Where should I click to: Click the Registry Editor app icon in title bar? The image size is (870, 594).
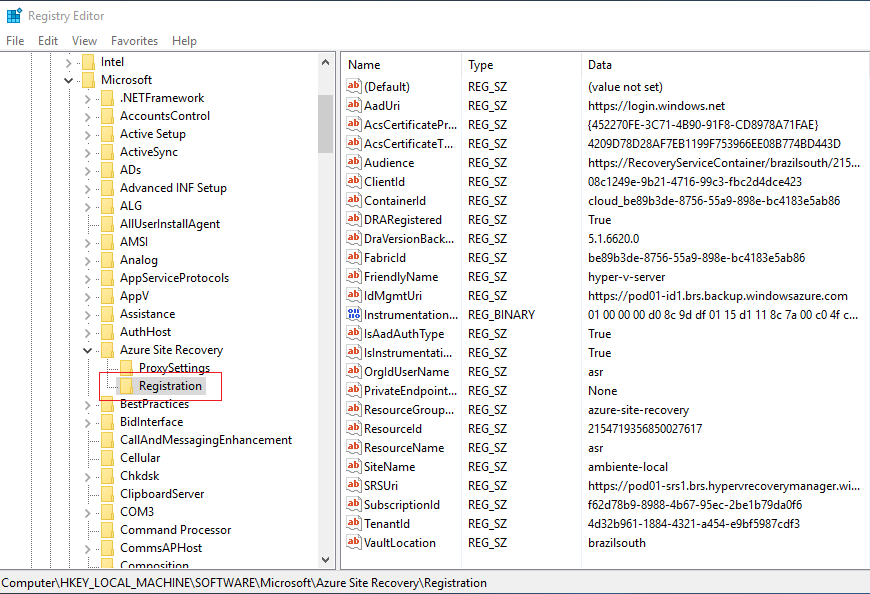pyautogui.click(x=14, y=16)
